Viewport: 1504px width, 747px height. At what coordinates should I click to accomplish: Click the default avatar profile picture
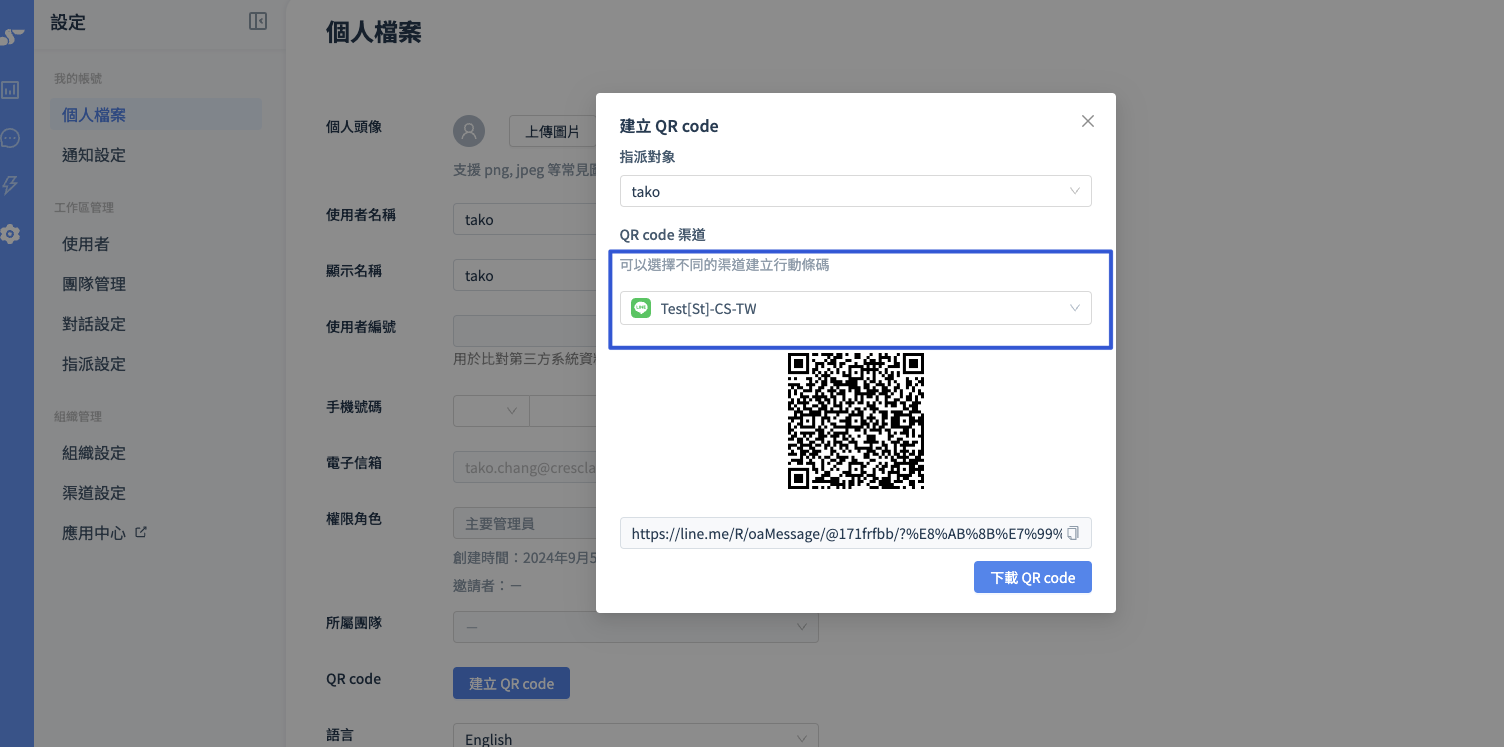(x=469, y=131)
